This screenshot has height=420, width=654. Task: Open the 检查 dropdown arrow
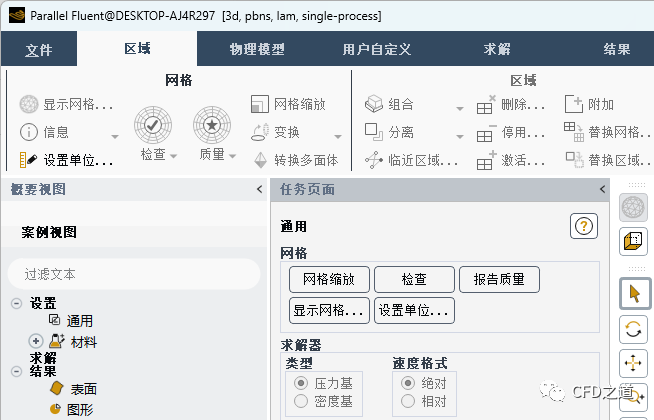click(x=174, y=156)
